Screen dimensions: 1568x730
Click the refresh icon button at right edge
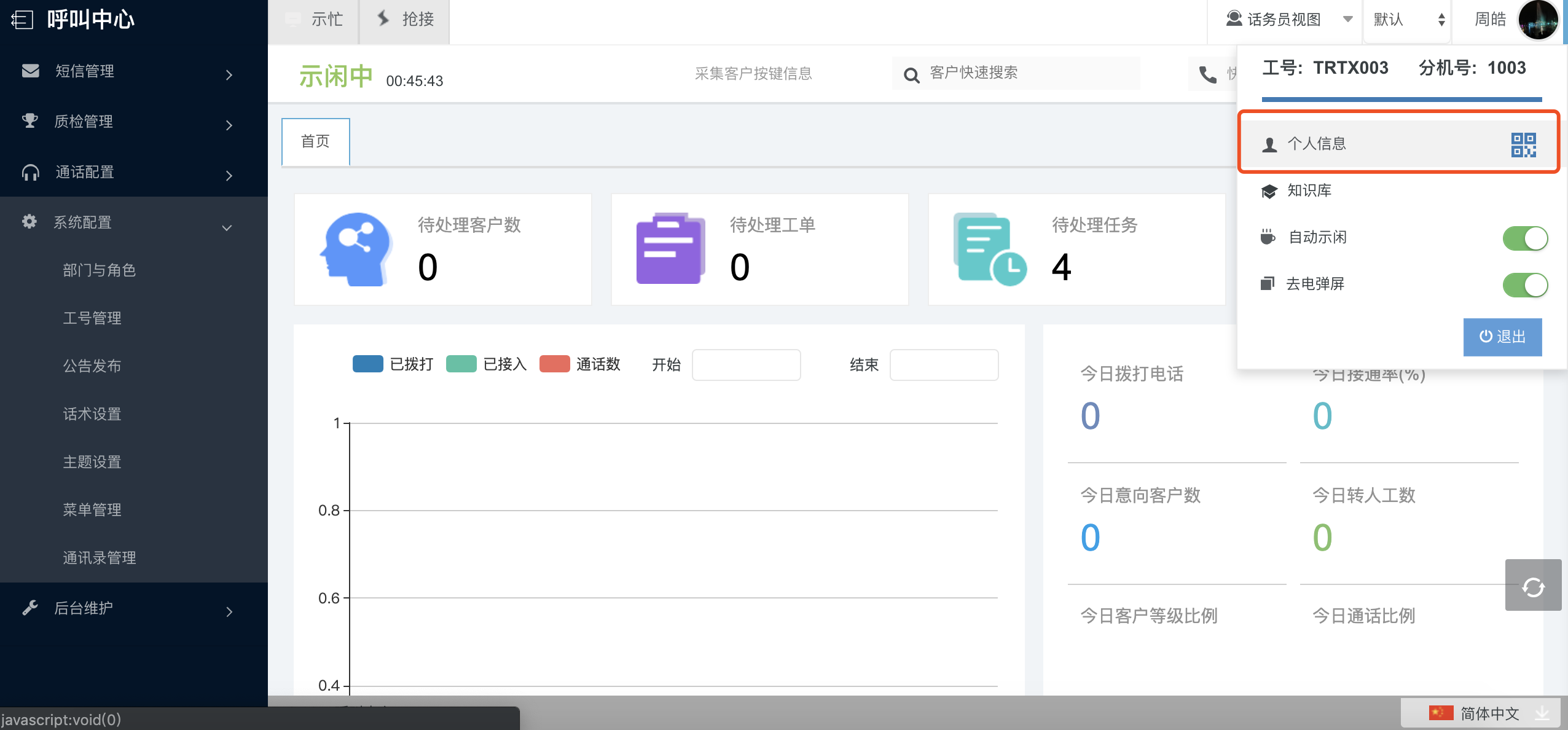point(1532,586)
